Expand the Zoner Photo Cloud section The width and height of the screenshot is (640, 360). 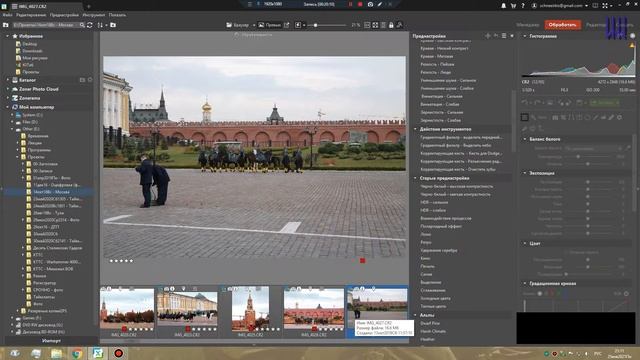coord(7,89)
